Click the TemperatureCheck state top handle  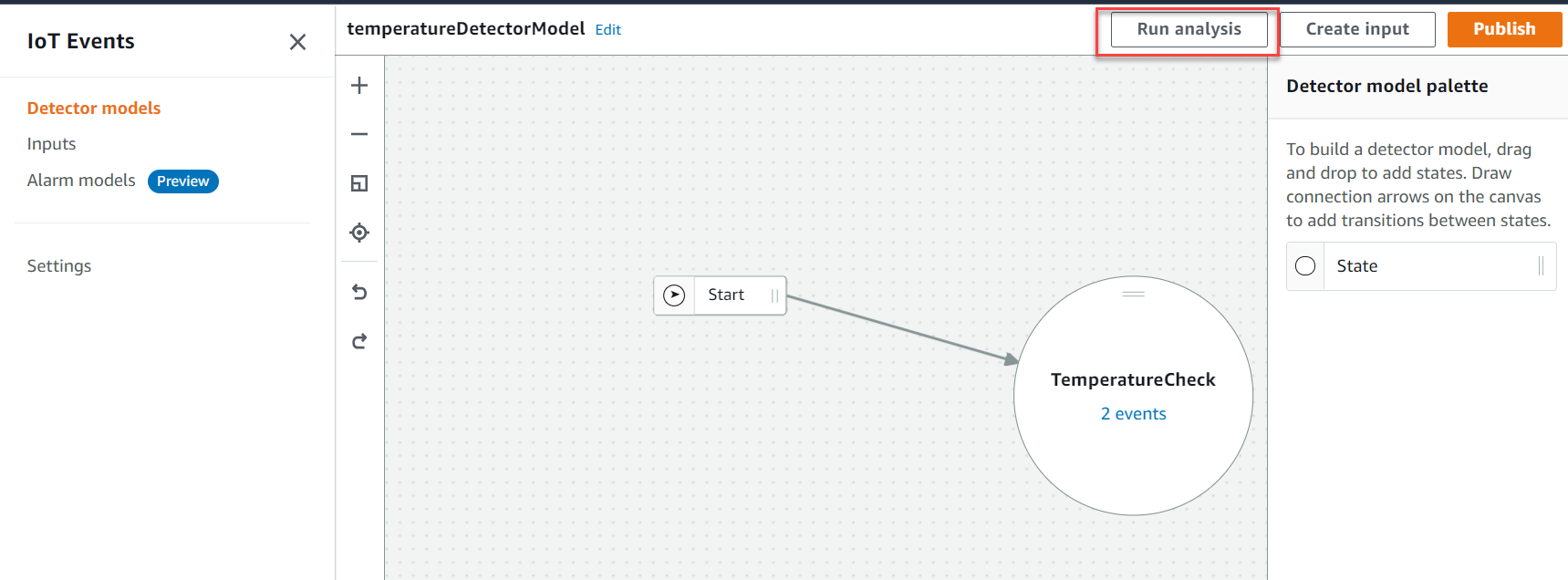[1133, 294]
